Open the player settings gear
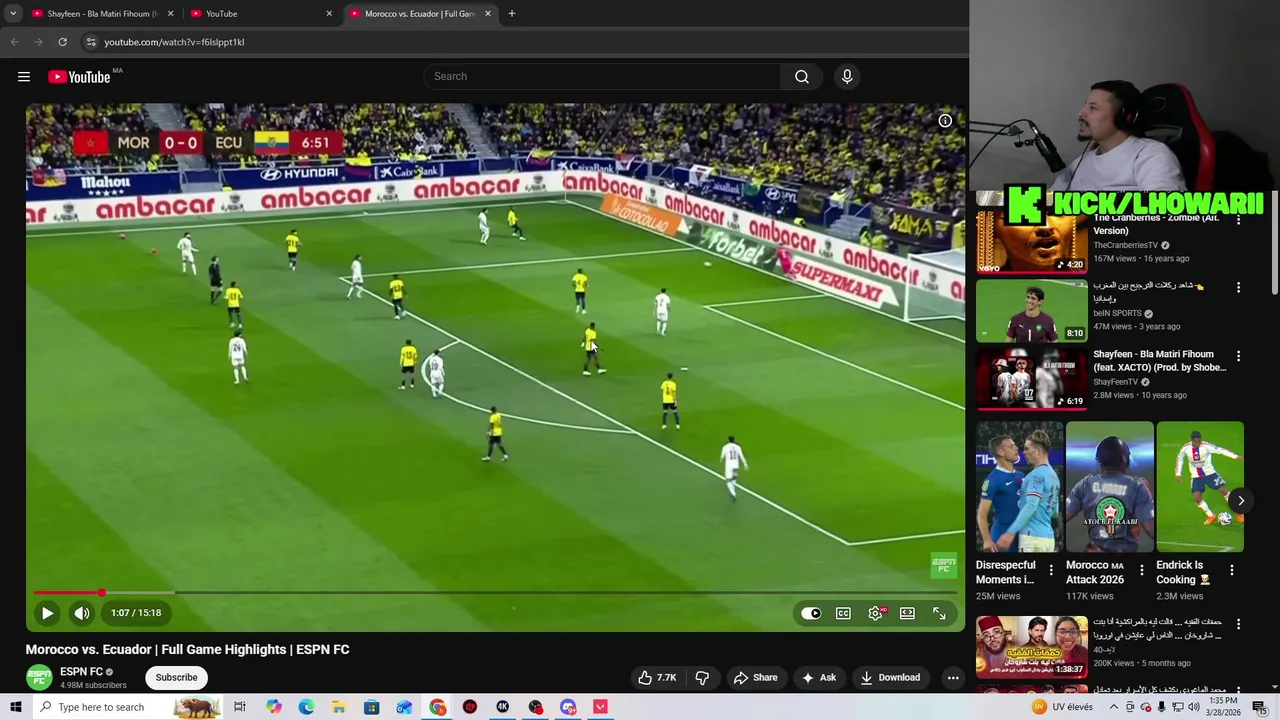 click(x=876, y=613)
